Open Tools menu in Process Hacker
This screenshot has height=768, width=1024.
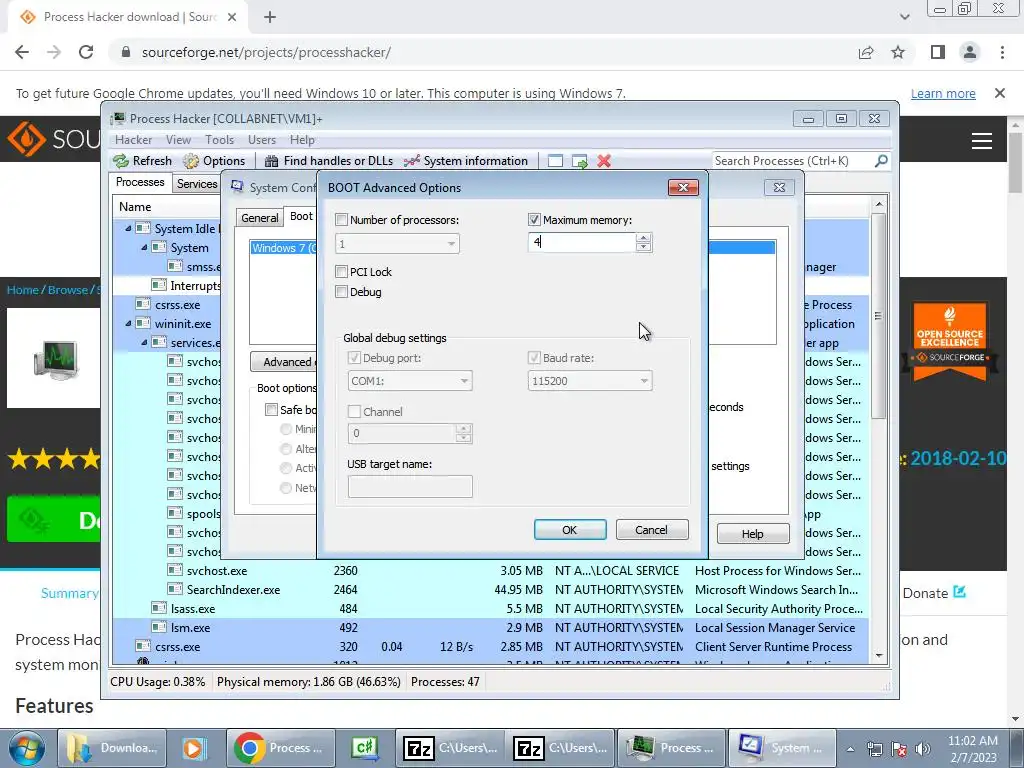tap(219, 140)
